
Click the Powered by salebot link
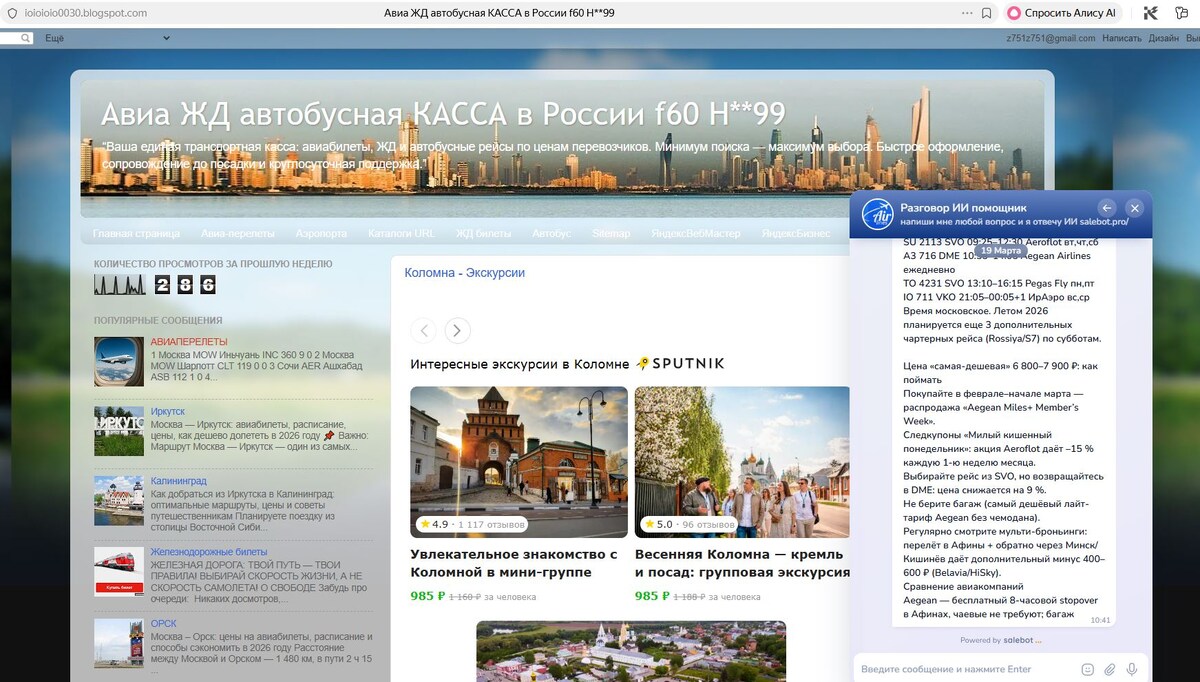click(1001, 640)
